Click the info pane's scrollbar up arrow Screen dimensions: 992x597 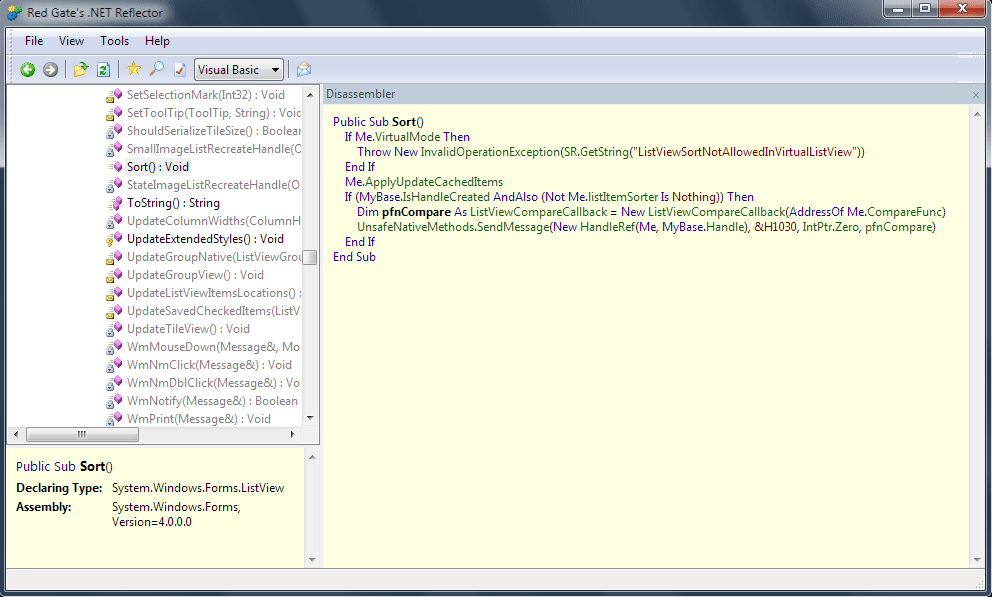pos(312,457)
